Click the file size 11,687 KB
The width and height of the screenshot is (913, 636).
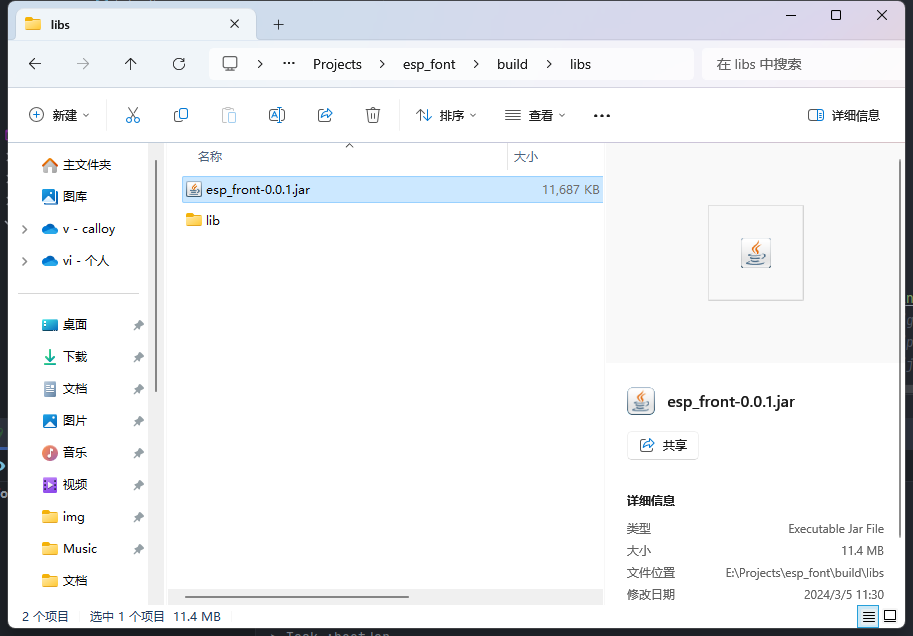pos(570,190)
